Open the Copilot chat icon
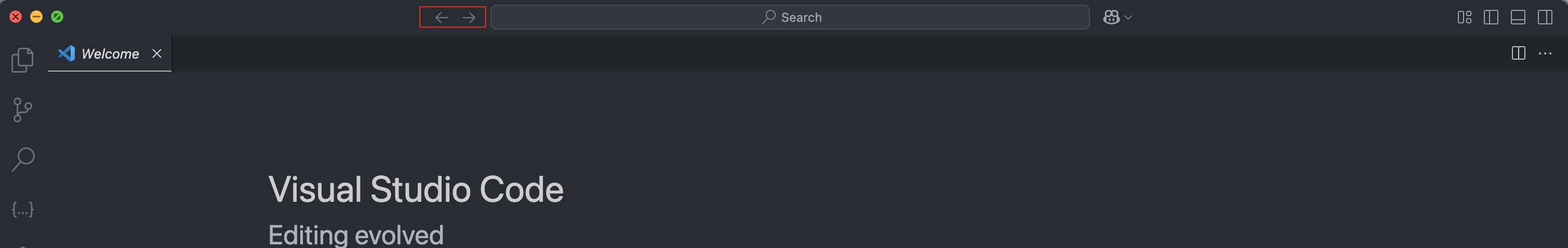This screenshot has width=1568, height=248. (x=1111, y=18)
